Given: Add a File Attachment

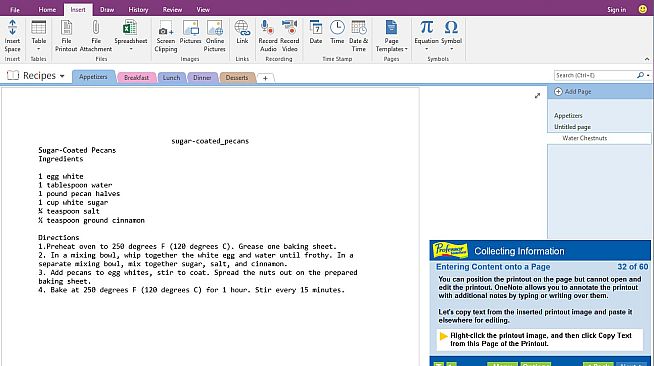Looking at the screenshot, I should [96, 35].
